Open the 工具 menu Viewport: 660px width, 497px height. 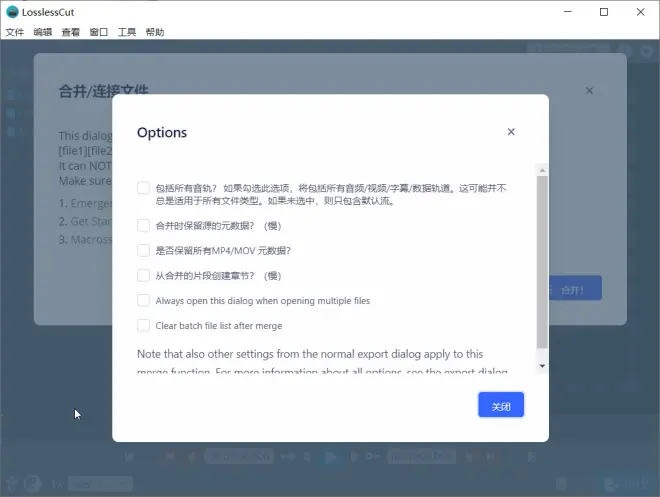[127, 32]
